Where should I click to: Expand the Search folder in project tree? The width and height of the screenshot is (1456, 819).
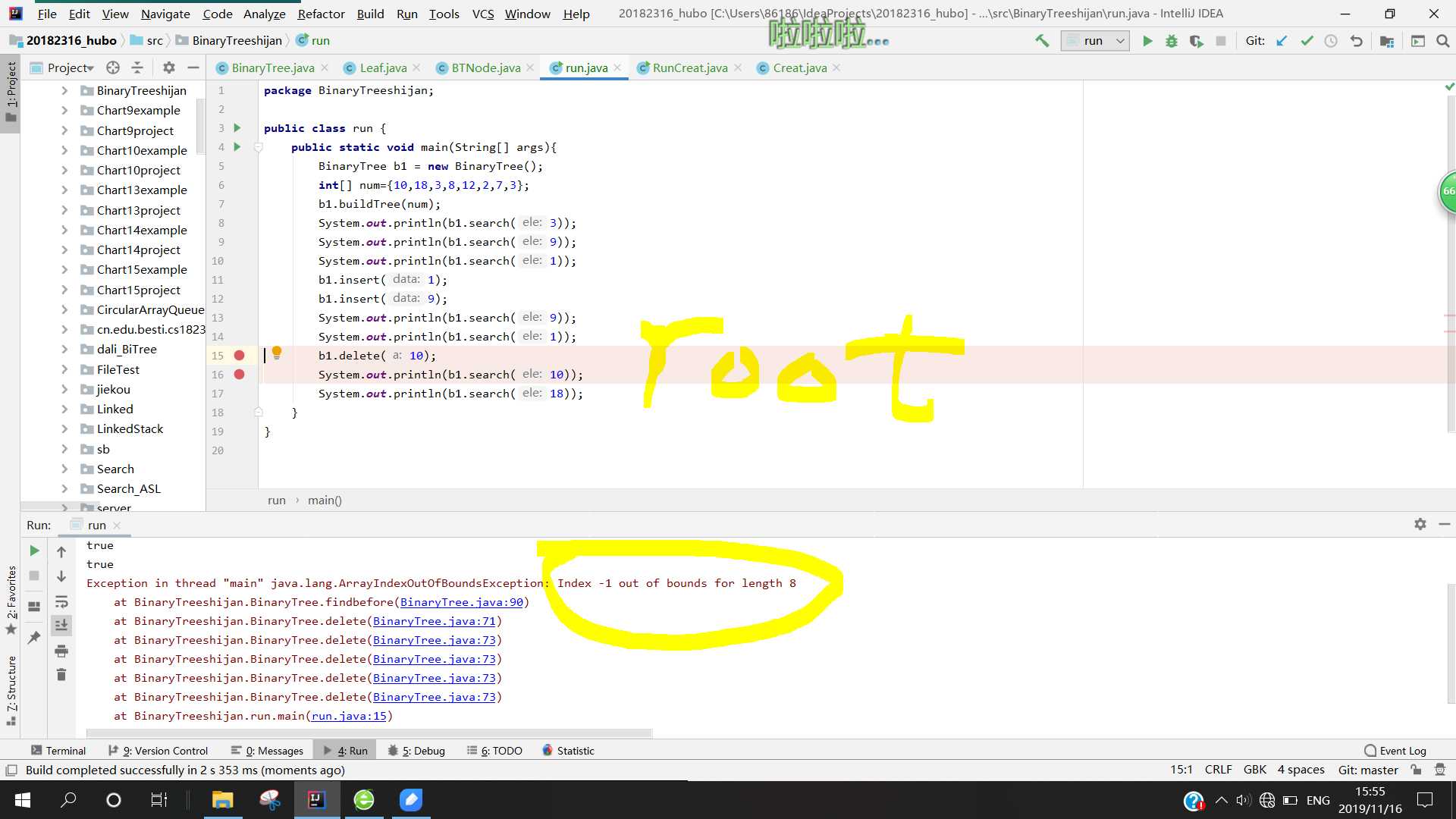click(x=65, y=468)
